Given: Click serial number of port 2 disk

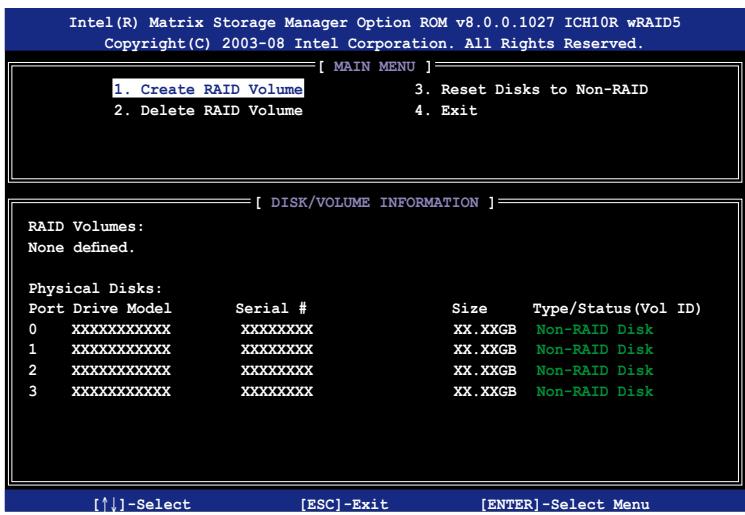Looking at the screenshot, I should 277,370.
